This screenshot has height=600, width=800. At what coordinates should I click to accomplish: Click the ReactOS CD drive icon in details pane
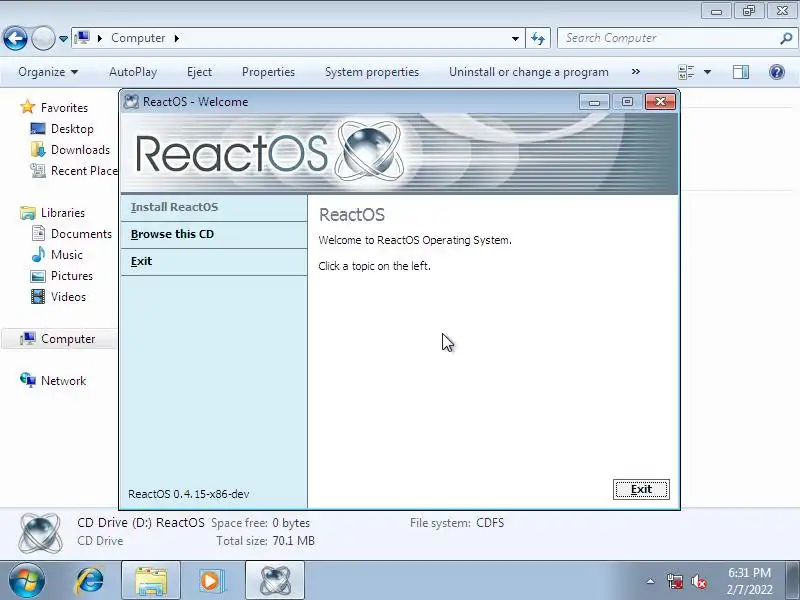(40, 534)
